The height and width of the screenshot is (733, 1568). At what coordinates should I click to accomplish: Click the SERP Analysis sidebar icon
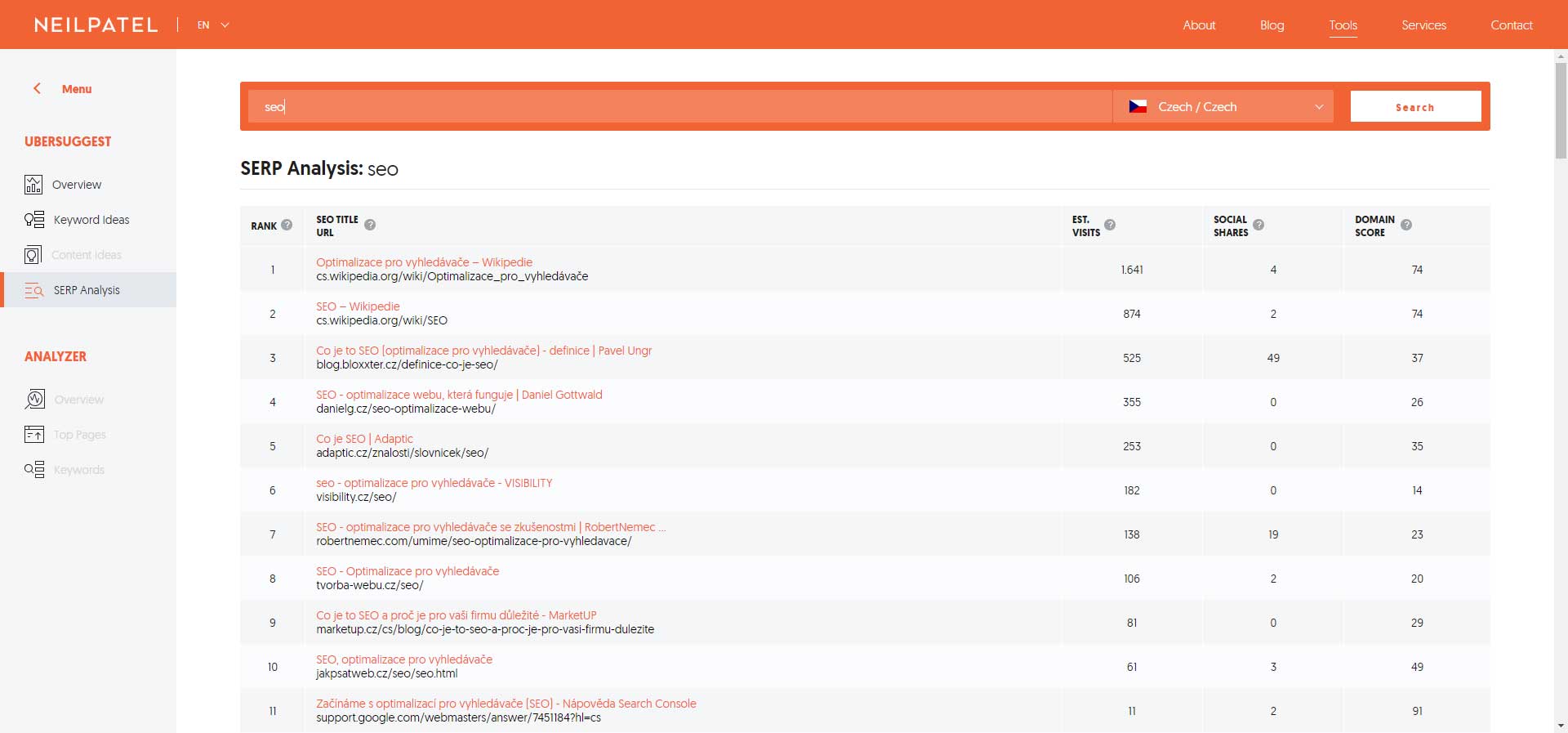[34, 290]
